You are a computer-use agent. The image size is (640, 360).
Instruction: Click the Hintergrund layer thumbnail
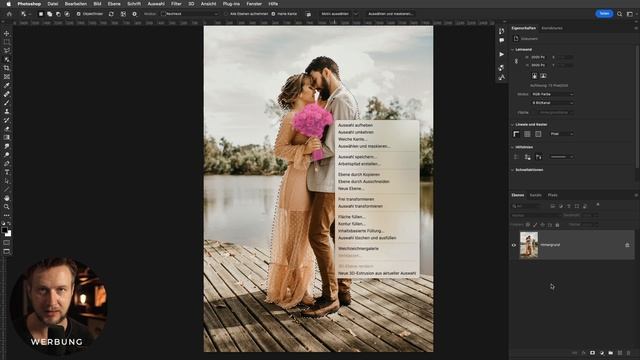click(x=529, y=245)
